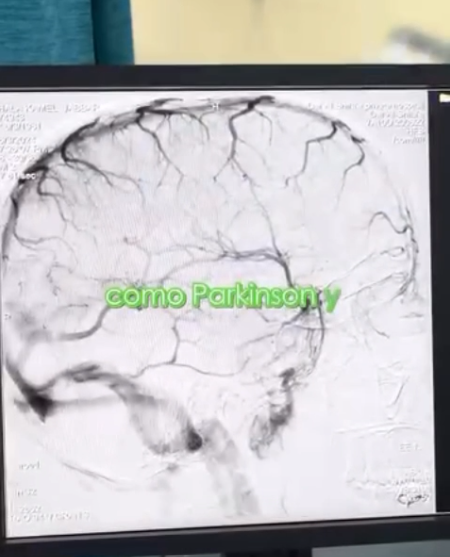
Task: Click the yellow folder icon at top-right edge
Action: coord(444,98)
